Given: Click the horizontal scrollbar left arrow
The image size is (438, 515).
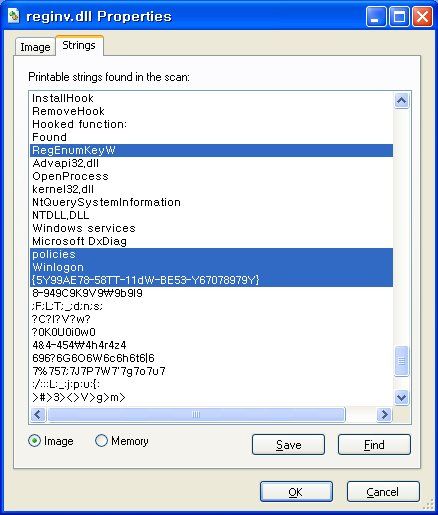Looking at the screenshot, I should (38, 415).
